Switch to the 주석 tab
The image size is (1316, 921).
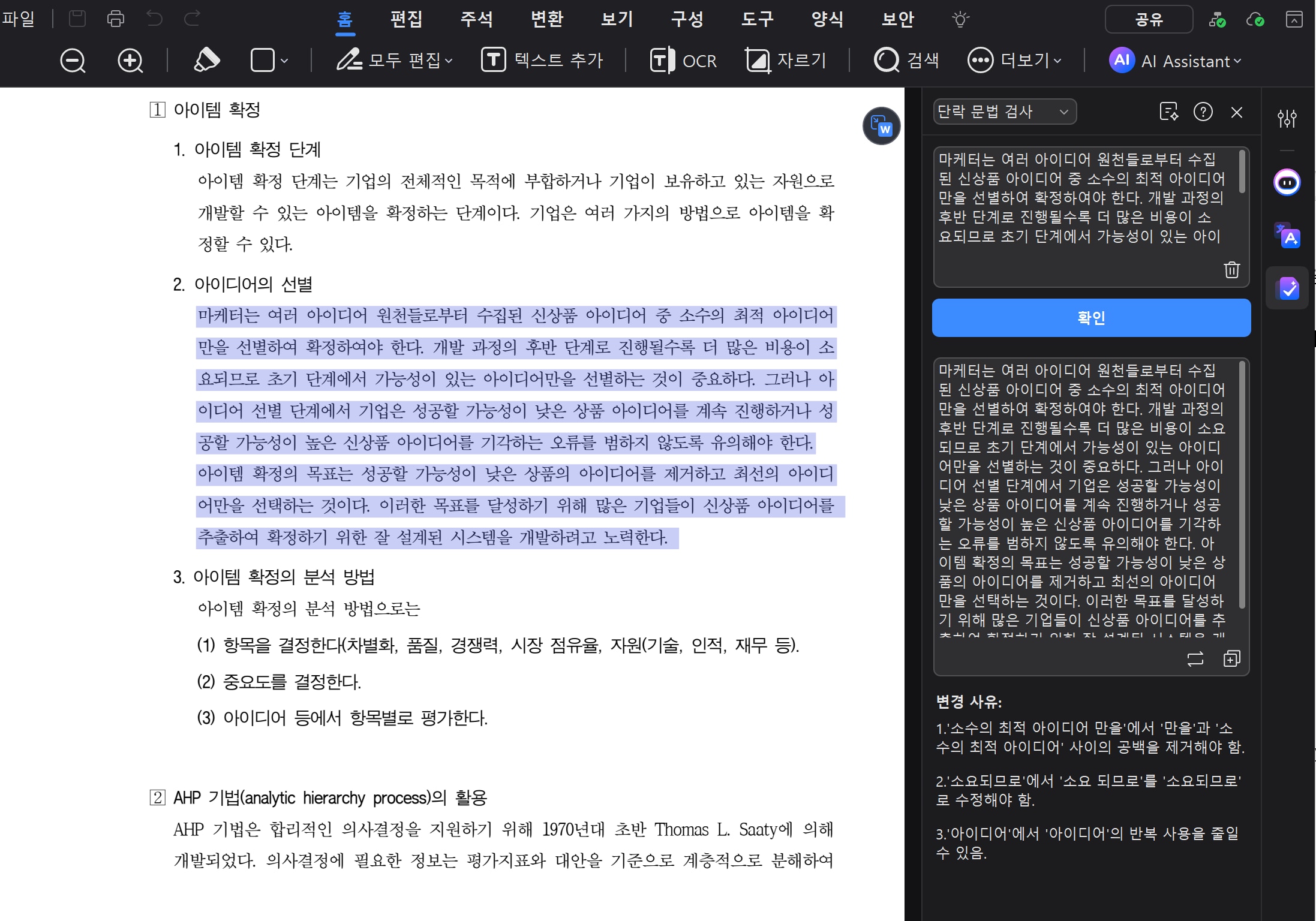(x=476, y=19)
